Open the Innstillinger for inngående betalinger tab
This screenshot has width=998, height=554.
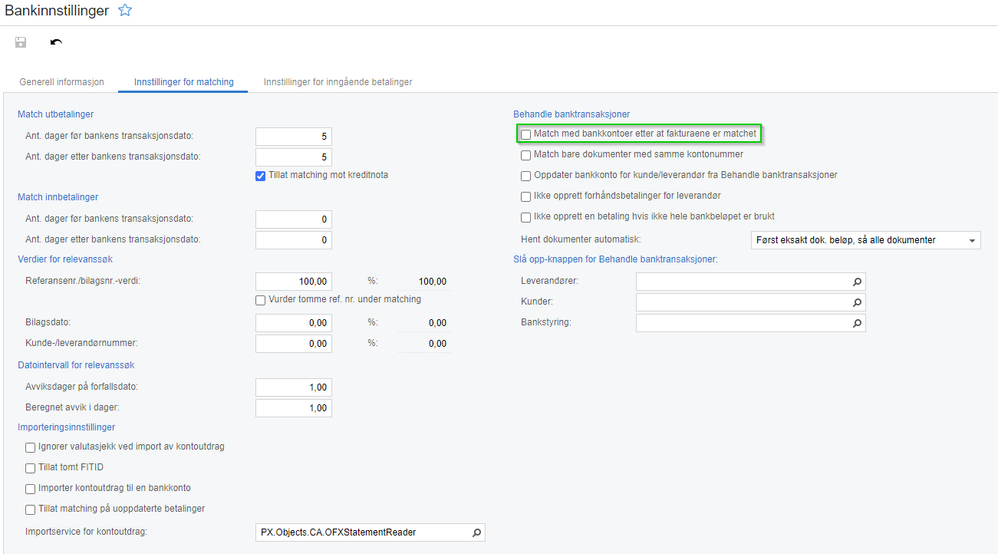338,82
